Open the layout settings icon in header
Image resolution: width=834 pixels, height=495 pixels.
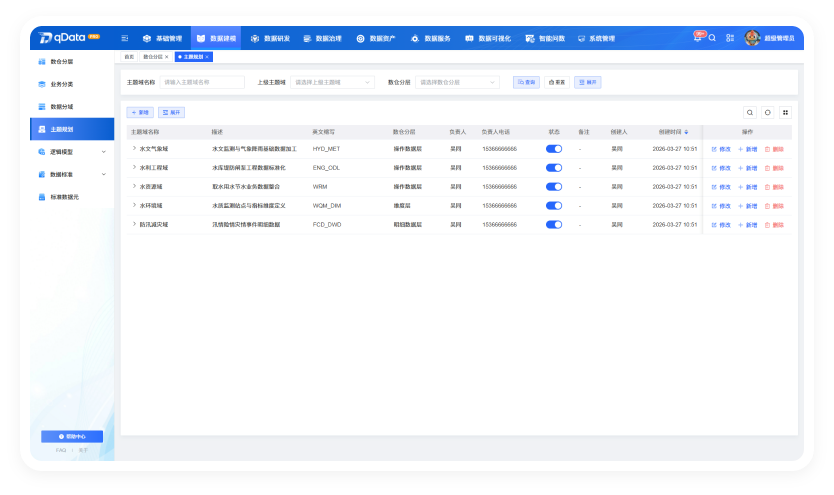point(730,38)
